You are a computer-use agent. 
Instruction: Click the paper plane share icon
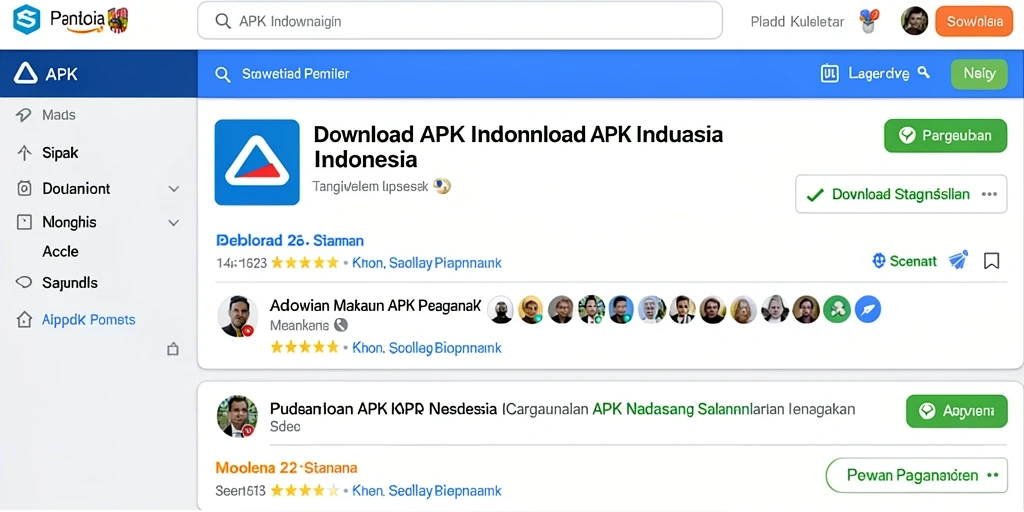tap(958, 261)
